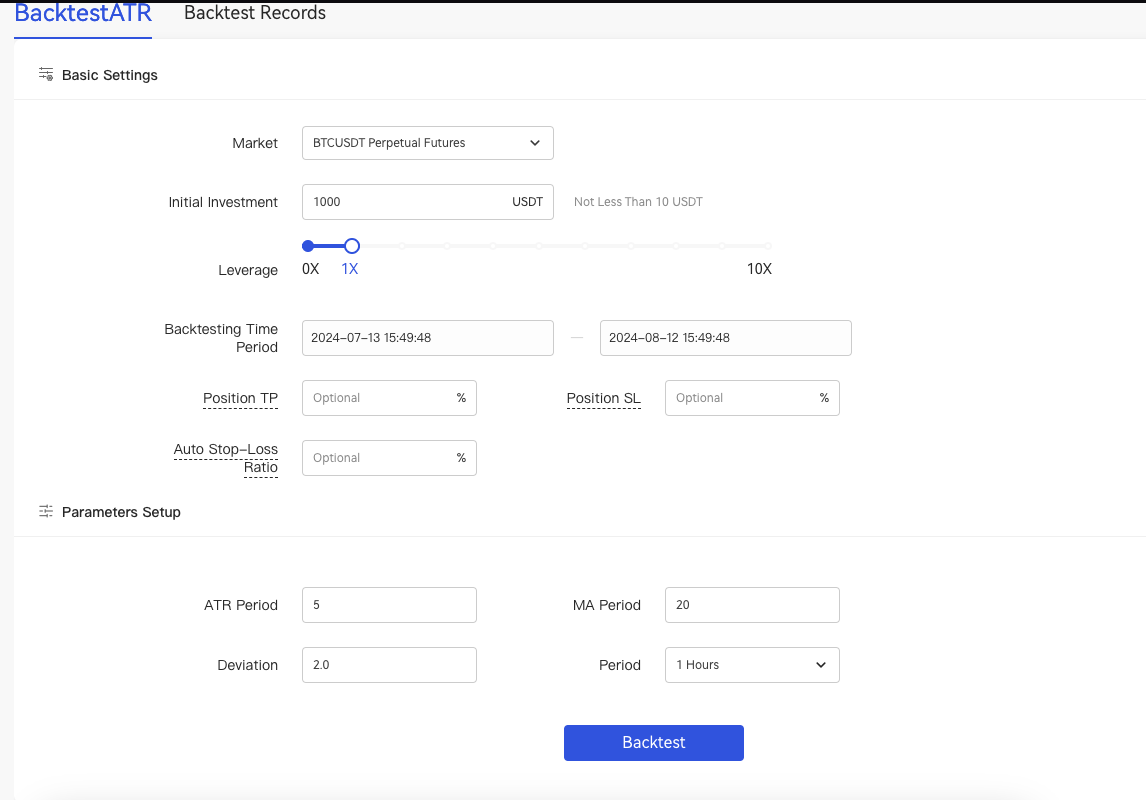Image resolution: width=1146 pixels, height=800 pixels.
Task: Click the Deviation input field
Action: coord(389,665)
